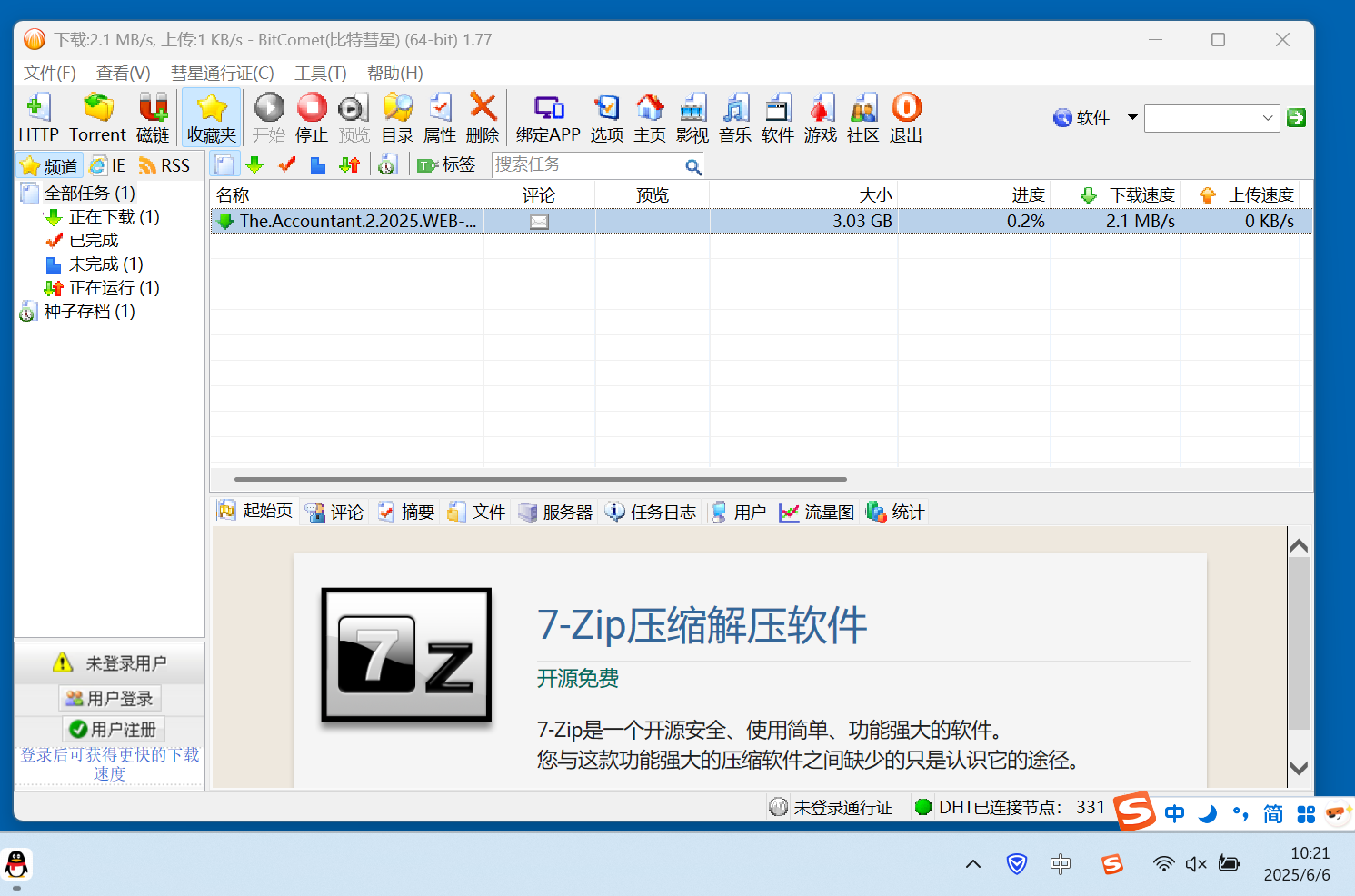Screen dimensions: 1355x896
Task: Click the 用户登录 button
Action: [x=110, y=698]
